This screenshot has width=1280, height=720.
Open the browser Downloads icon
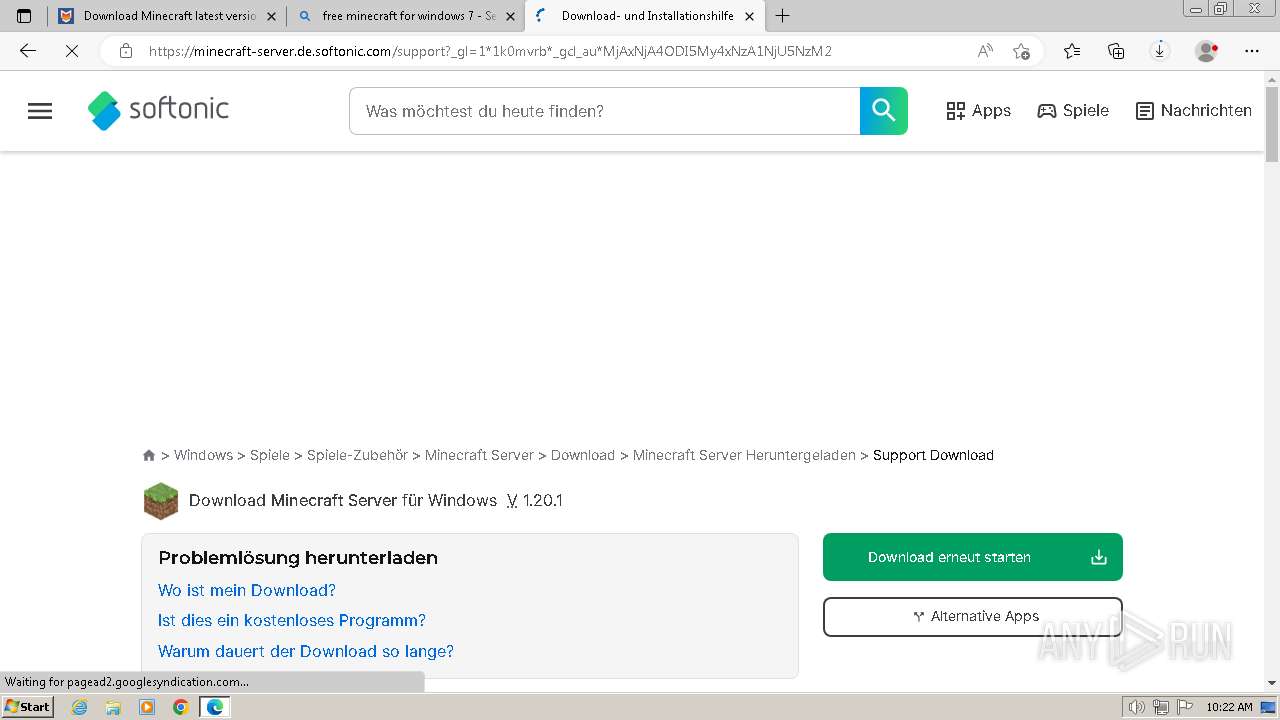1160,51
